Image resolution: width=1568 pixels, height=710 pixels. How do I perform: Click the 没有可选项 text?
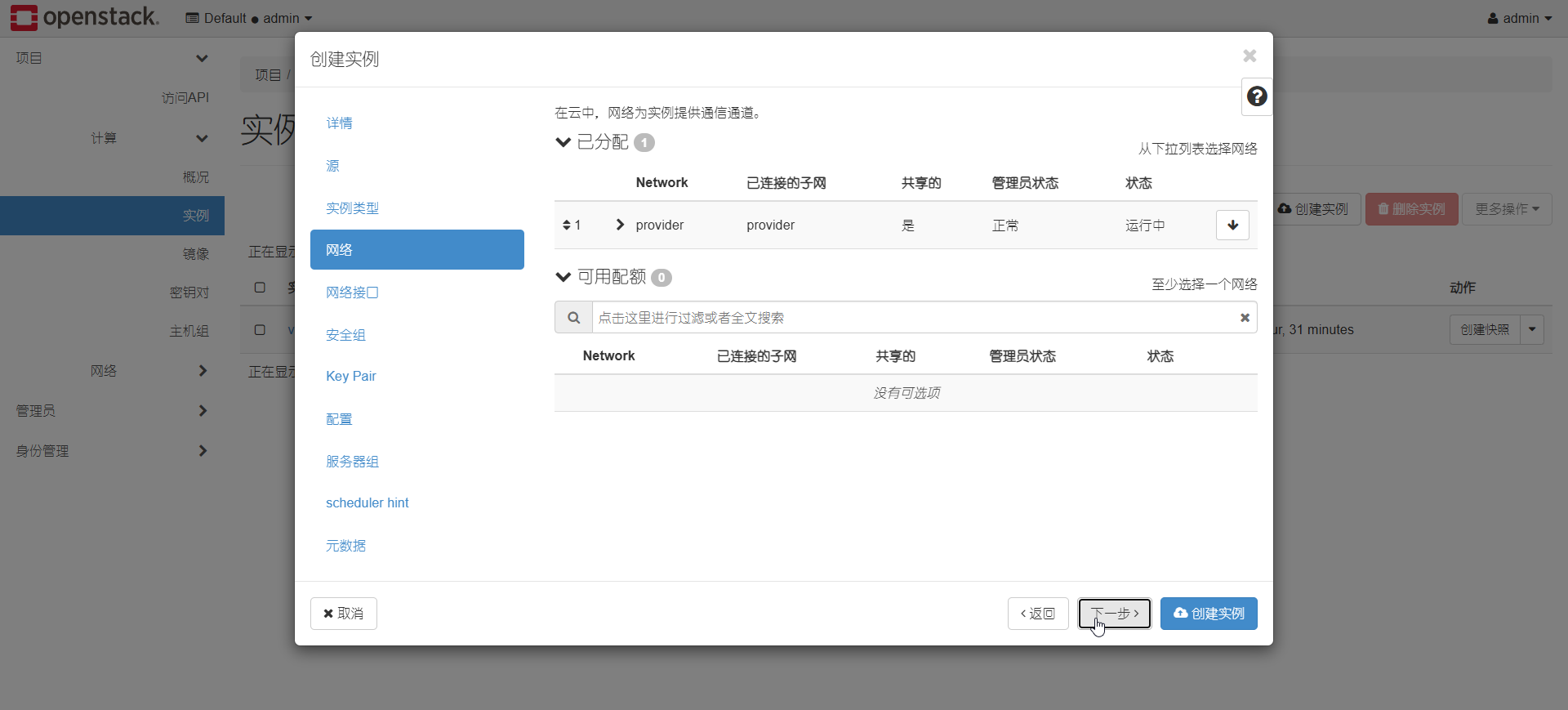(906, 393)
